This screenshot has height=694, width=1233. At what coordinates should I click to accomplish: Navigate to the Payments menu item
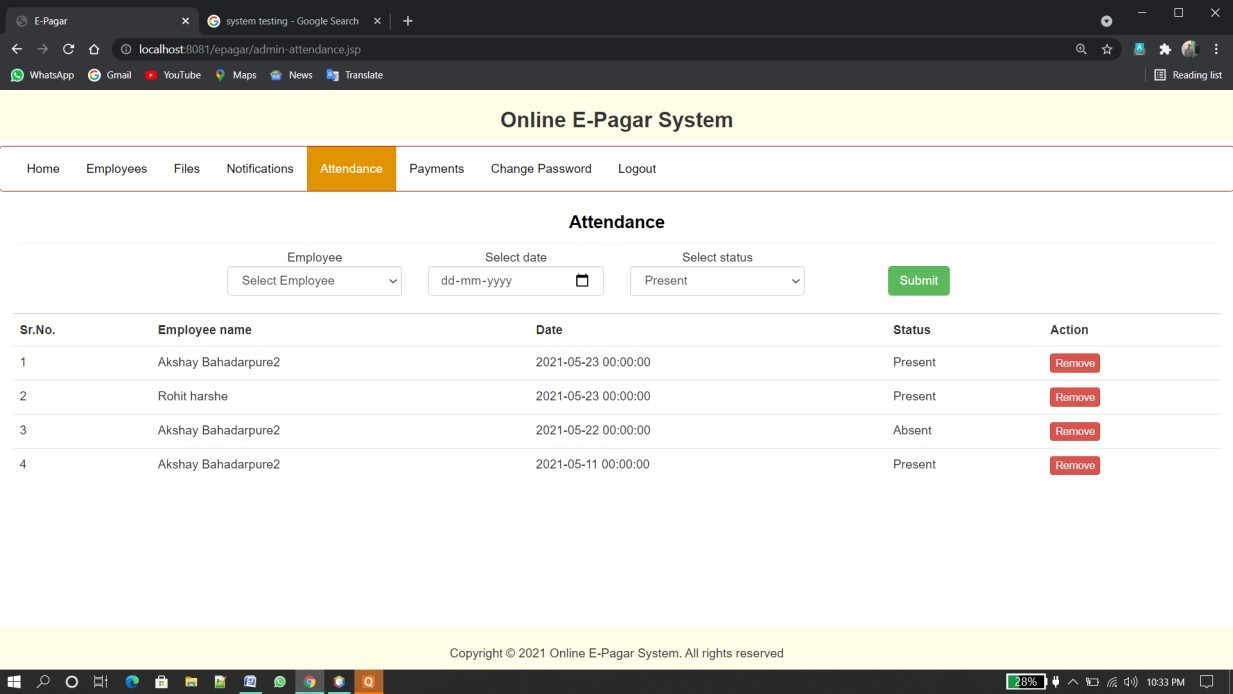tap(437, 169)
